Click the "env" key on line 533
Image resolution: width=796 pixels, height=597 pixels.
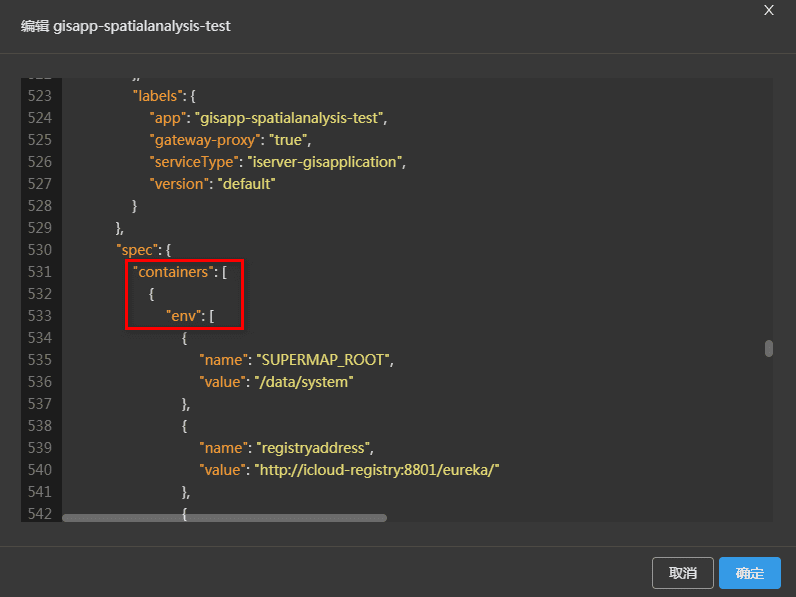click(x=183, y=316)
